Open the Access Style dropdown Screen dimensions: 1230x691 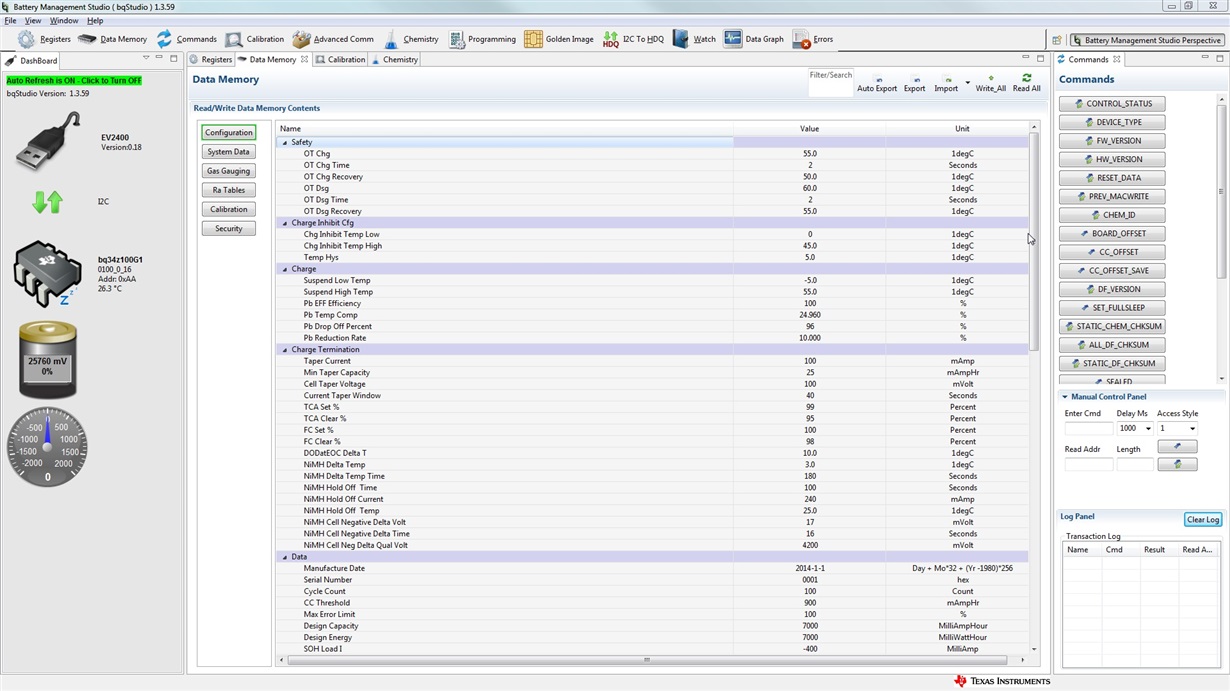coord(1191,429)
